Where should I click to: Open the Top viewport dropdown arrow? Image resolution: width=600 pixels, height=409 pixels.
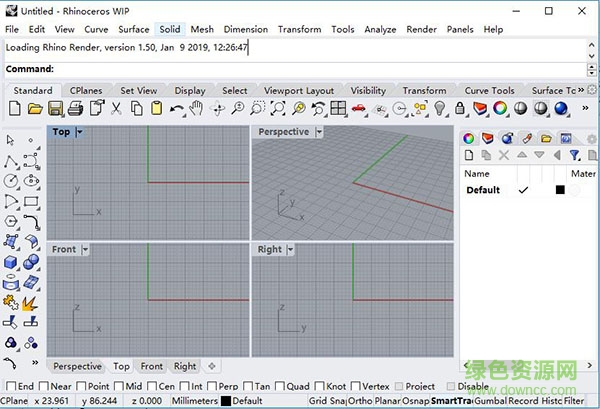pyautogui.click(x=79, y=132)
